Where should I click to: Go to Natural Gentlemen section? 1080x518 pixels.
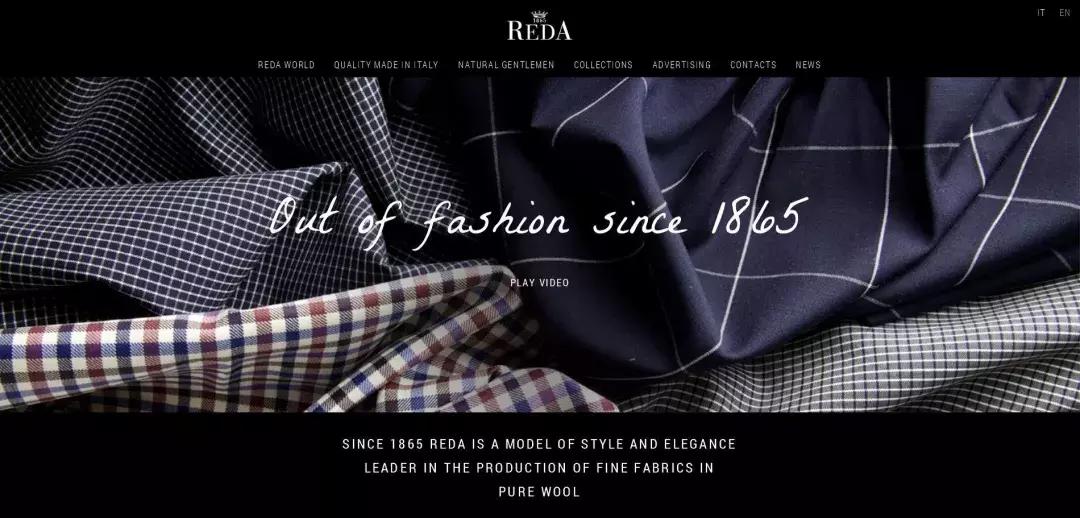click(x=506, y=65)
